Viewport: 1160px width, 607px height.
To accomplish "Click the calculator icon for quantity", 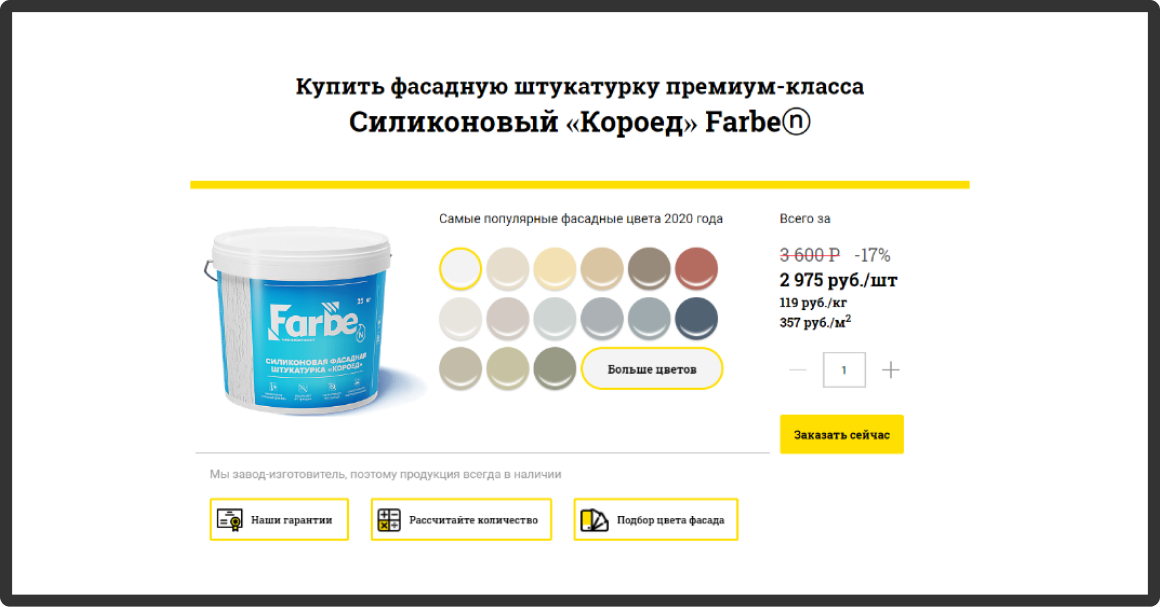I will click(388, 520).
